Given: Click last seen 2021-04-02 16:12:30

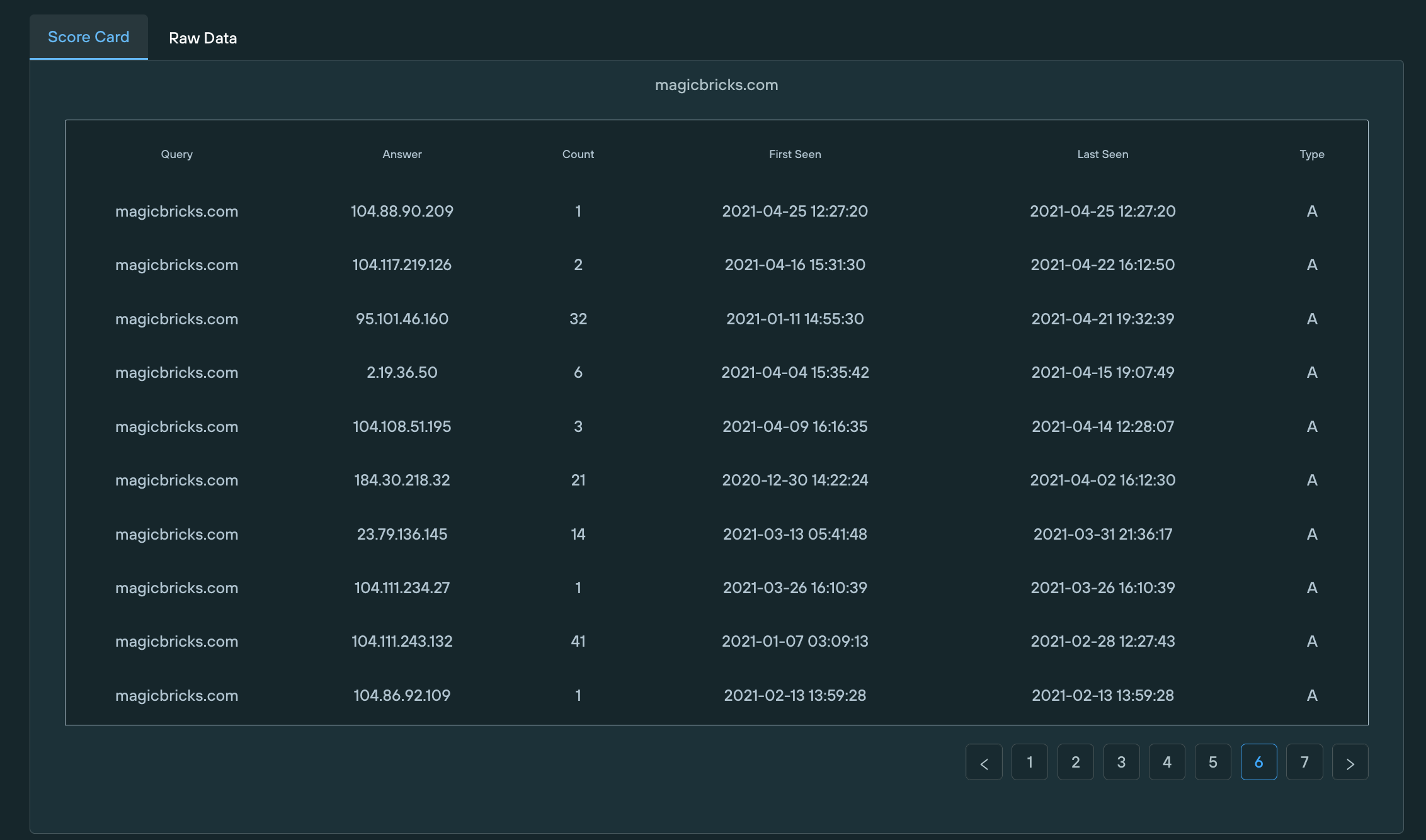Looking at the screenshot, I should coord(1103,480).
